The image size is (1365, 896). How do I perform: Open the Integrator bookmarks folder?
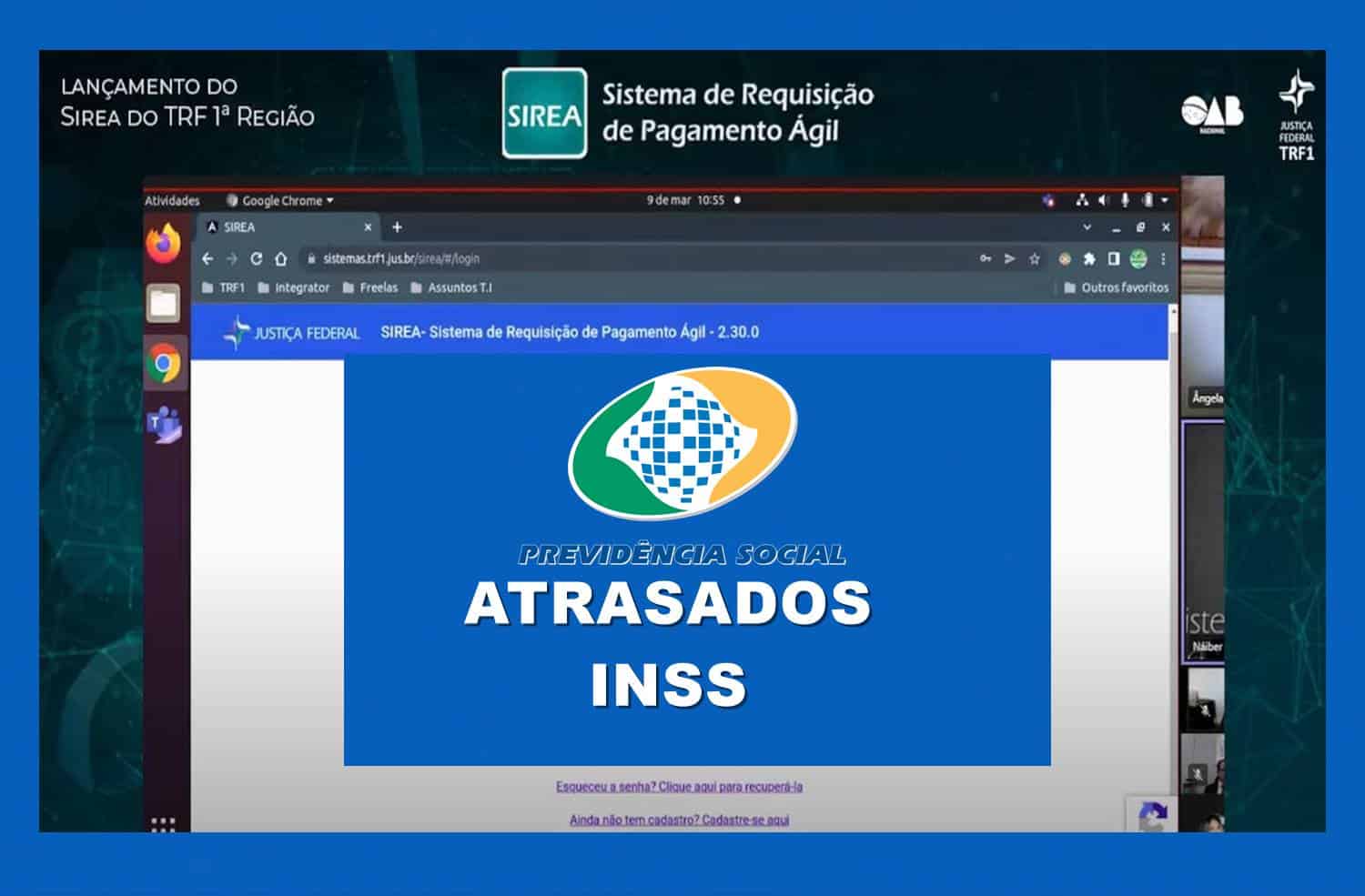pyautogui.click(x=293, y=287)
